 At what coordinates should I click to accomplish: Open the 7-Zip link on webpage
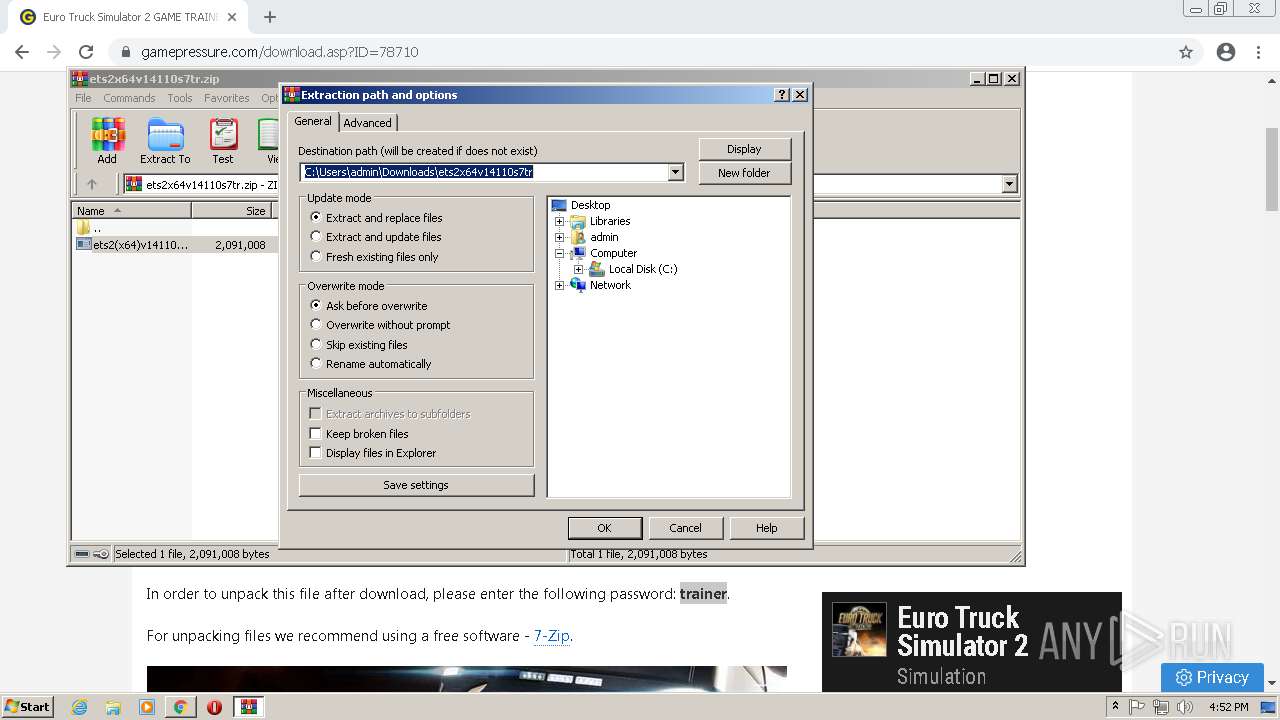(x=552, y=636)
